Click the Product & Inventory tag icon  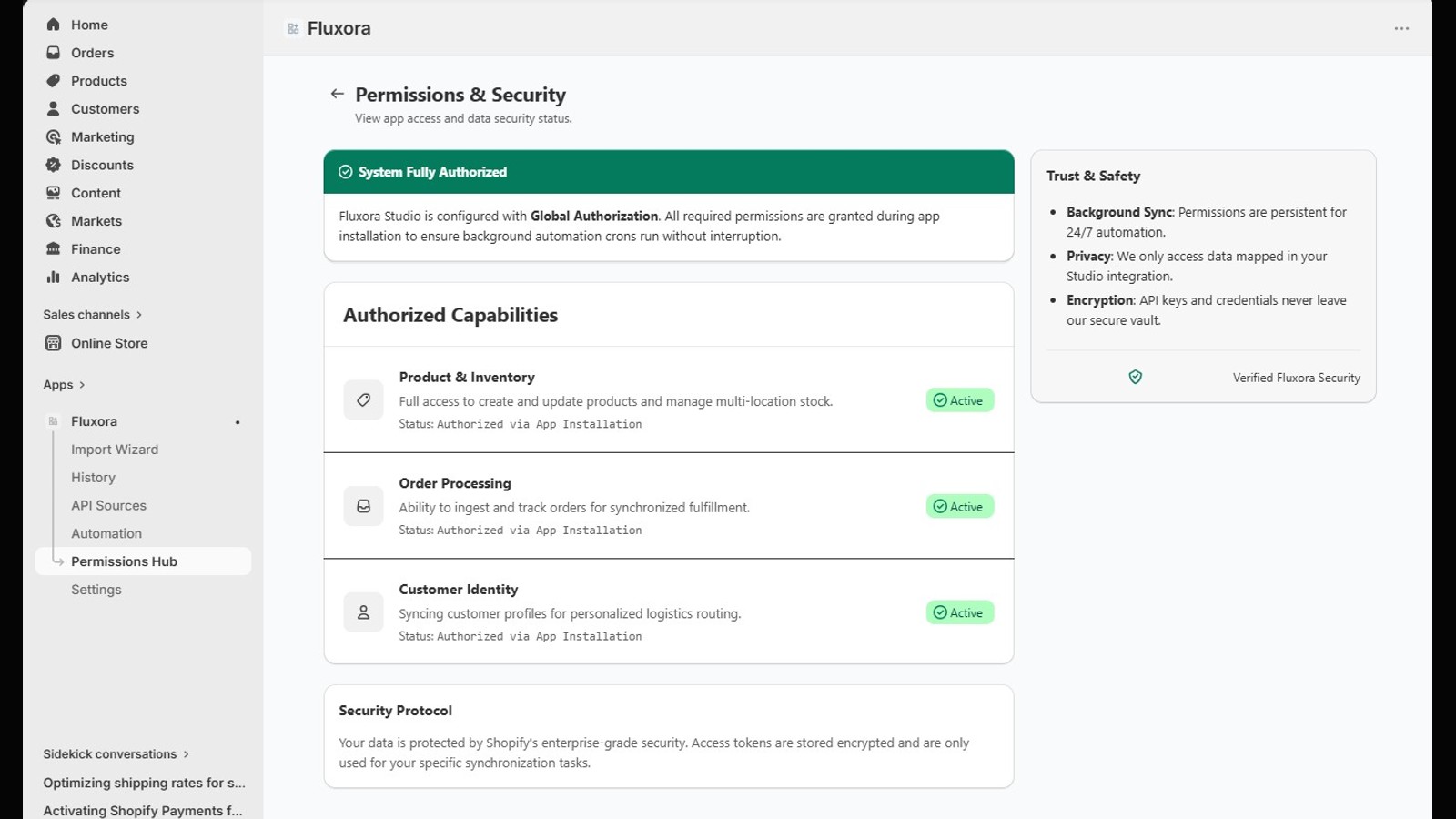[x=363, y=400]
